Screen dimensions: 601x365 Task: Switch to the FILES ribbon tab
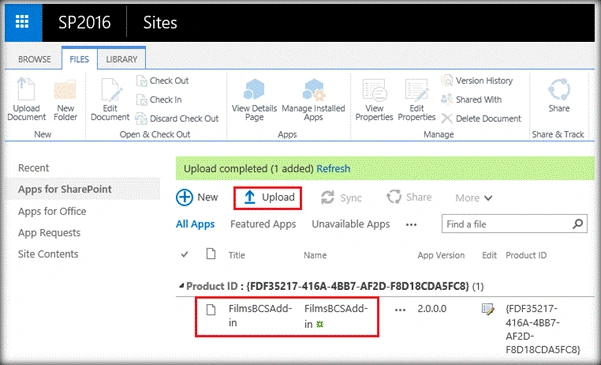(x=79, y=59)
